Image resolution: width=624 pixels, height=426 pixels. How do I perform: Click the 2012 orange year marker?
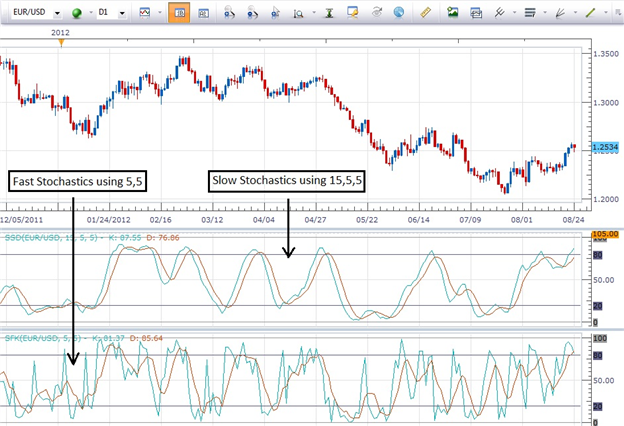61,42
